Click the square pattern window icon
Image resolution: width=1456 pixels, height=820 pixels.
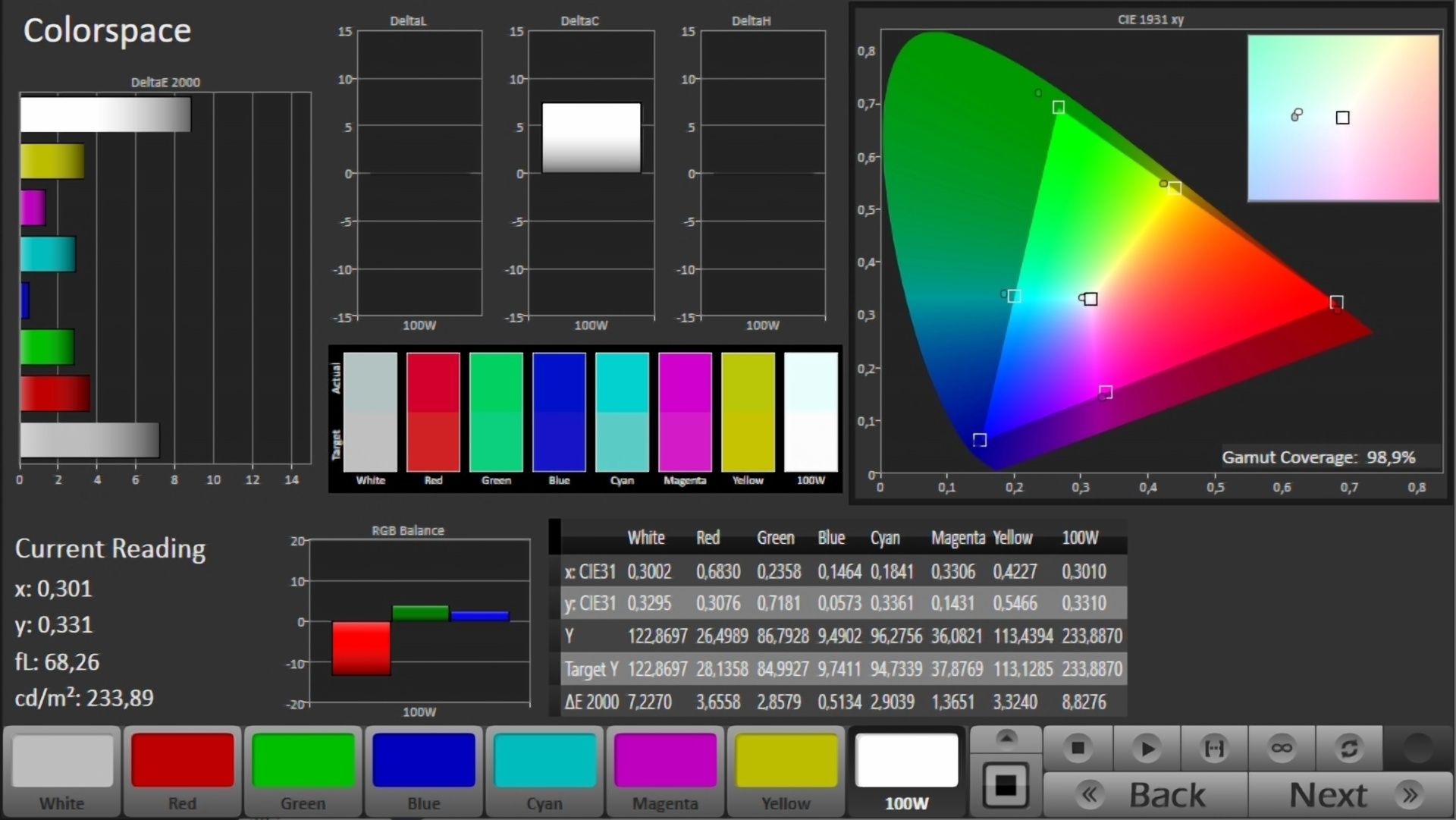(x=1006, y=785)
